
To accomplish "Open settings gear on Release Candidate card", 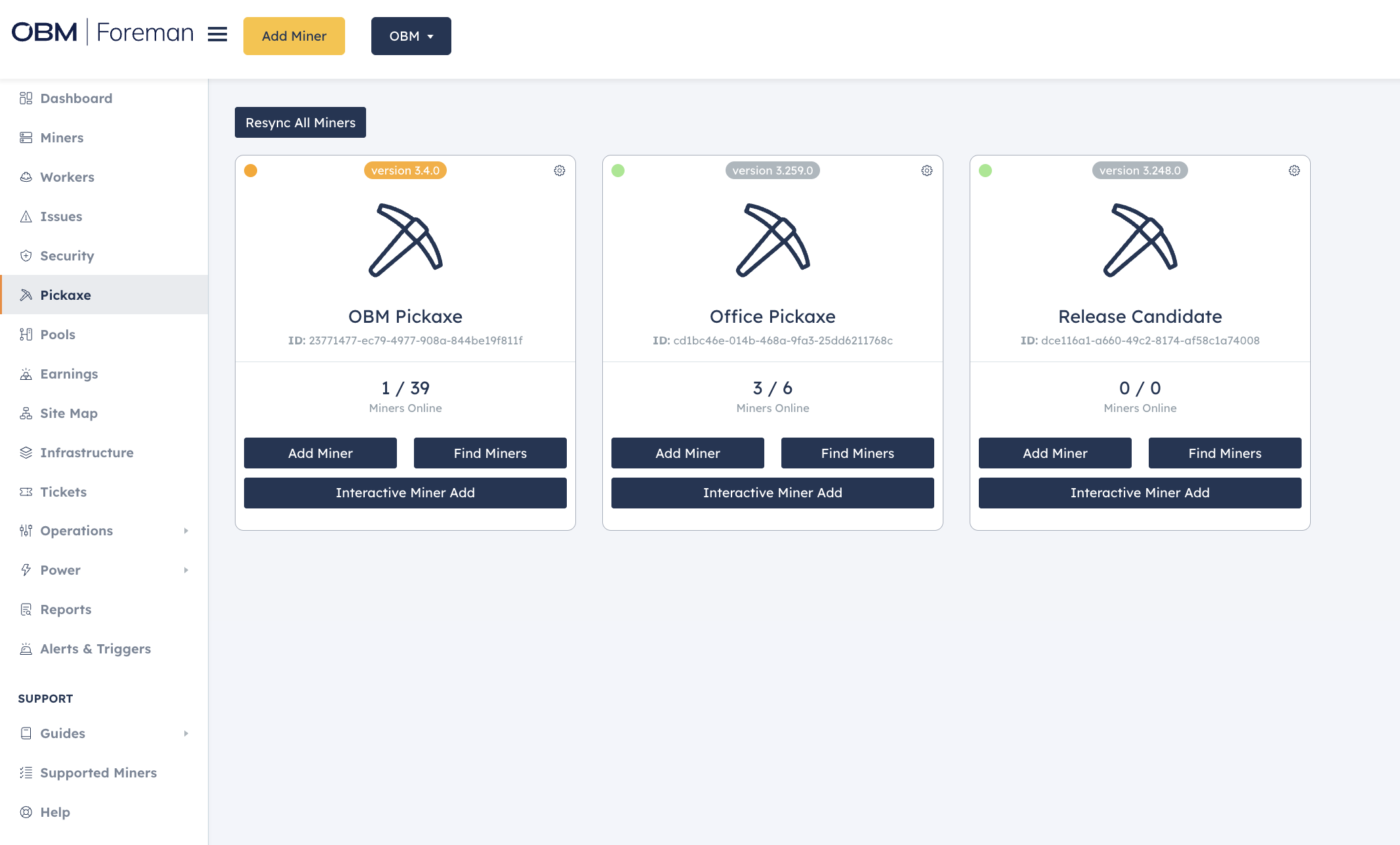I will (x=1294, y=171).
